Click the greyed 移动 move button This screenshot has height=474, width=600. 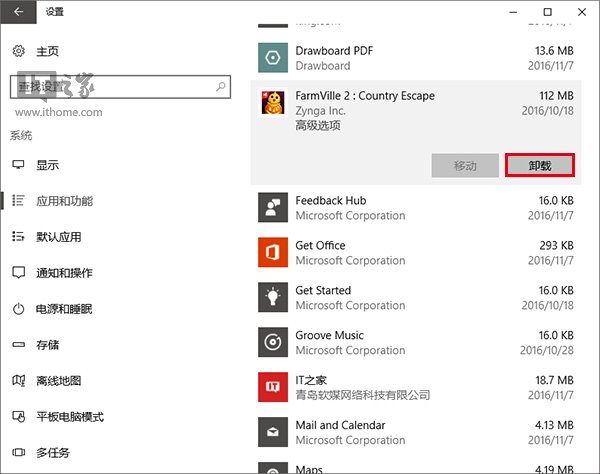pos(465,165)
